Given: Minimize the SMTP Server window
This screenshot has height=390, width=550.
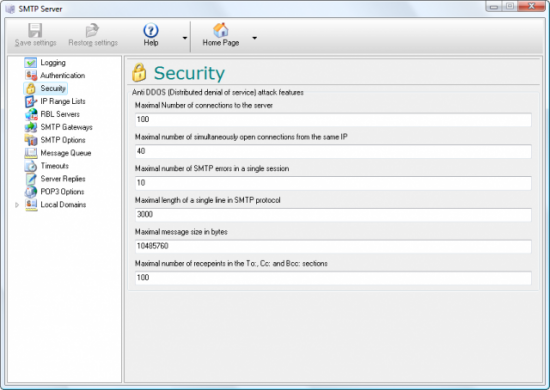Looking at the screenshot, I should pos(494,6).
